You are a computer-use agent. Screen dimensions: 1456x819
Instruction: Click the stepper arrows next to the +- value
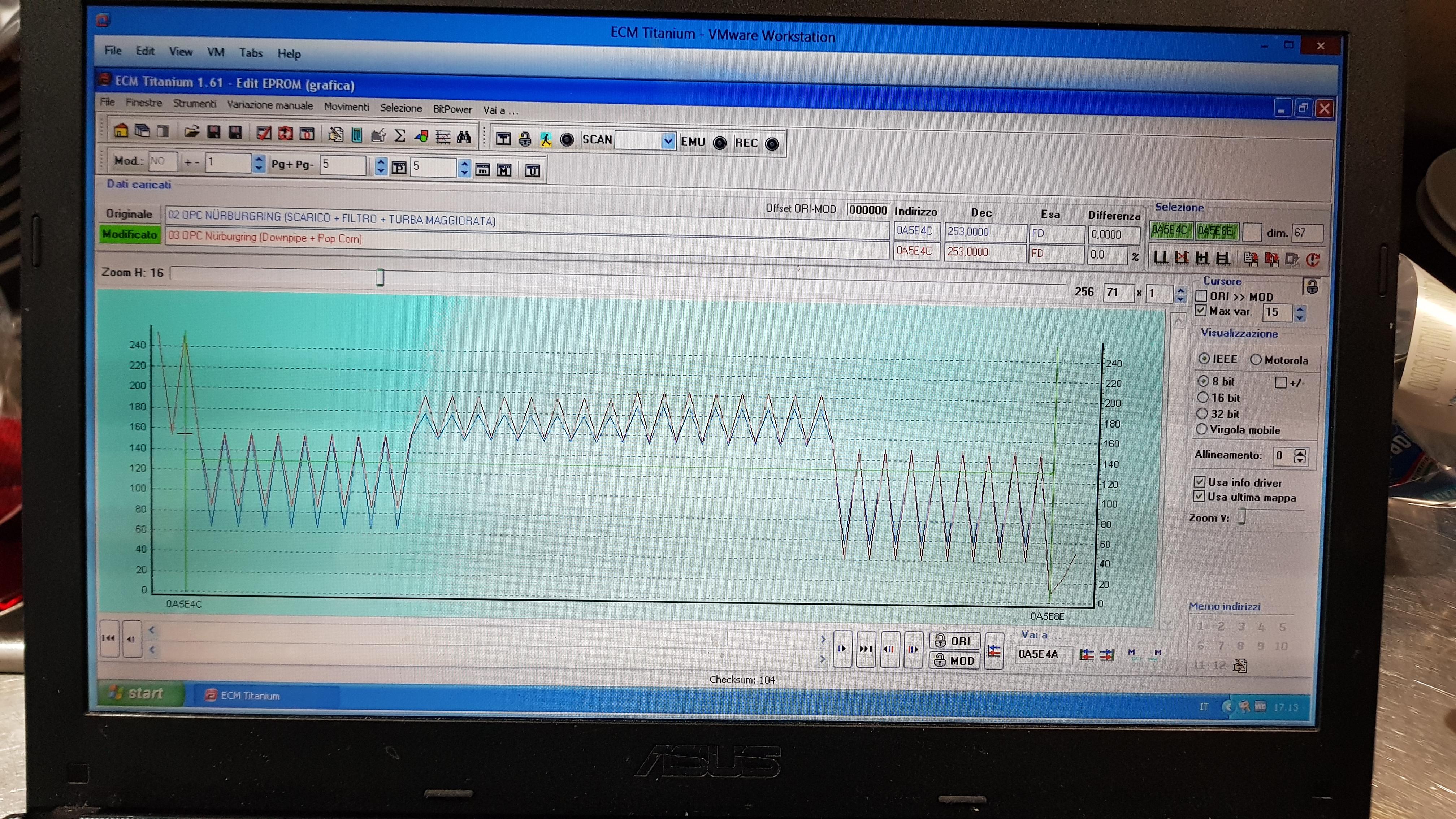pos(259,163)
